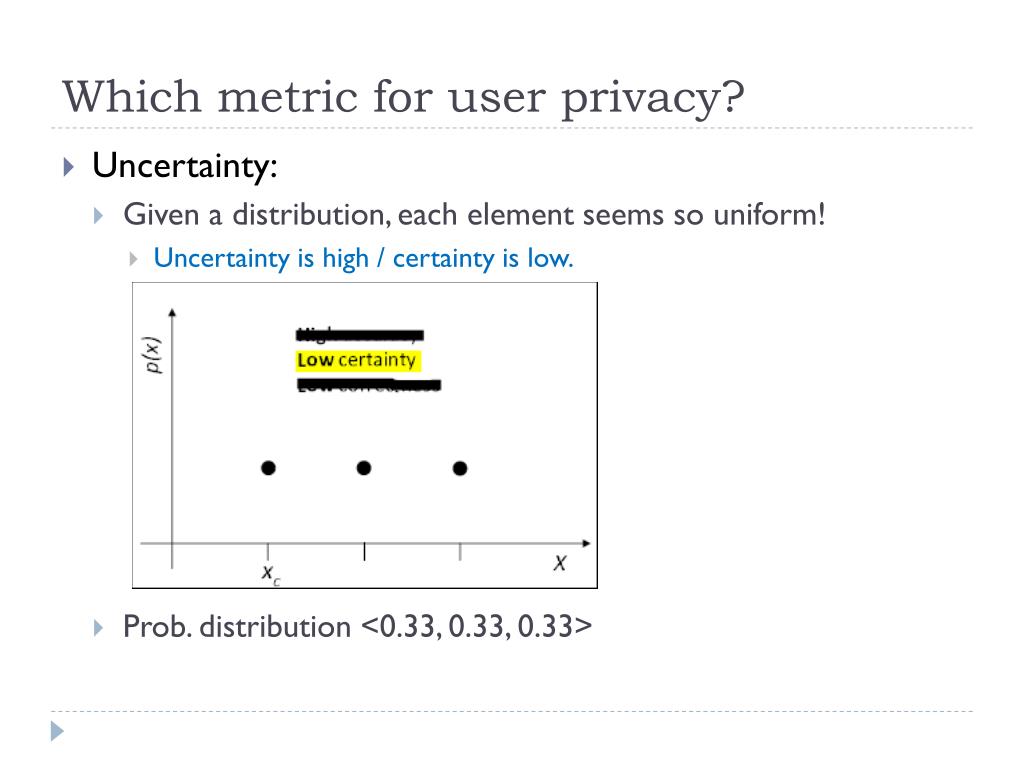The width and height of the screenshot is (1024, 768).
Task: Click the top blacked-out redaction bar
Action: click(x=360, y=335)
